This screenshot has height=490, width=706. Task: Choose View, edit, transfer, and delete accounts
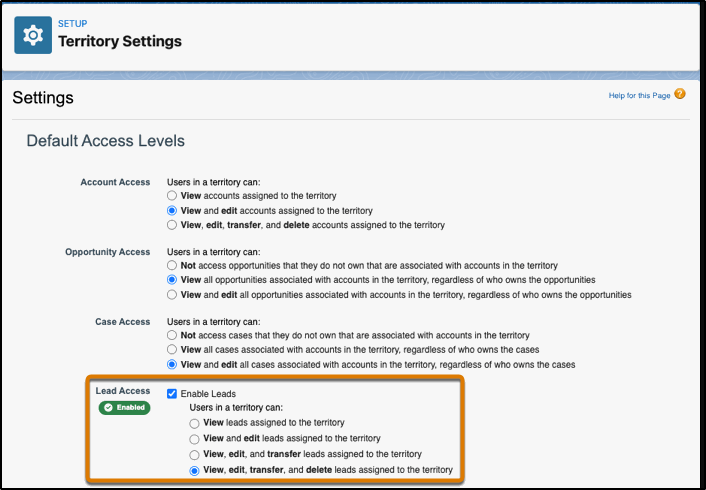coord(172,225)
